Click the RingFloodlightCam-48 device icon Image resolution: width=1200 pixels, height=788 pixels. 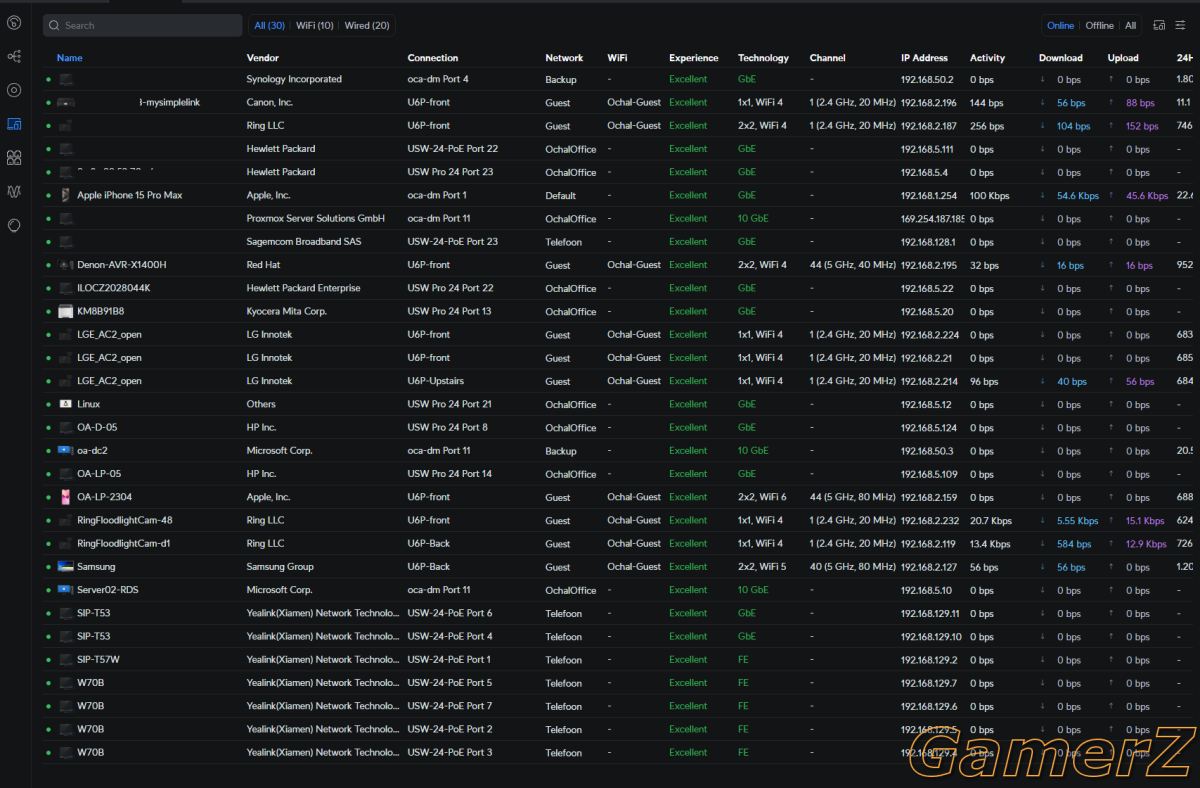pyautogui.click(x=66, y=520)
